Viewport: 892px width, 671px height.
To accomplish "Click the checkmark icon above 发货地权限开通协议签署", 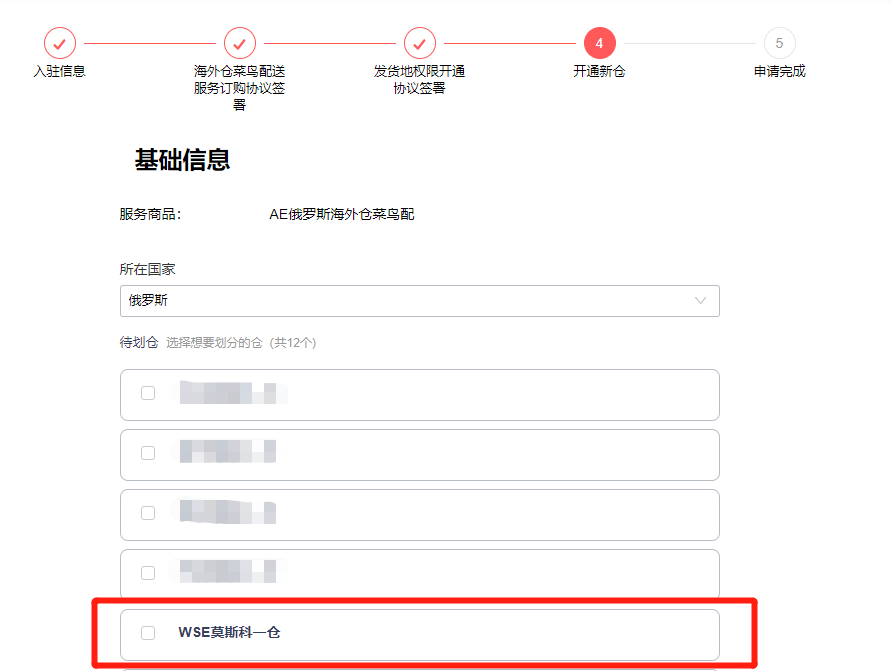I will tap(420, 43).
